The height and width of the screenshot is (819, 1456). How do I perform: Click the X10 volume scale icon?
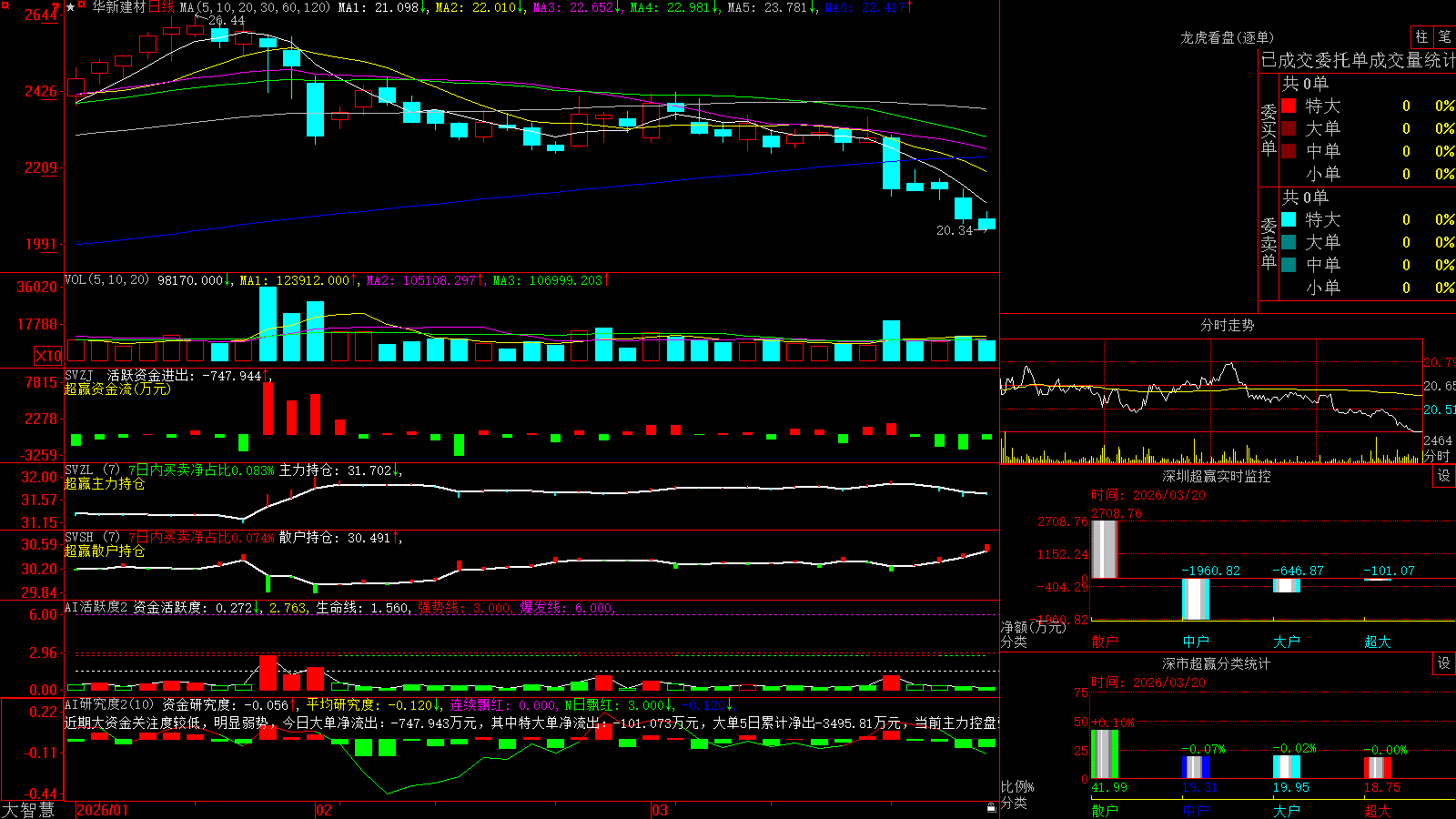pyautogui.click(x=48, y=356)
